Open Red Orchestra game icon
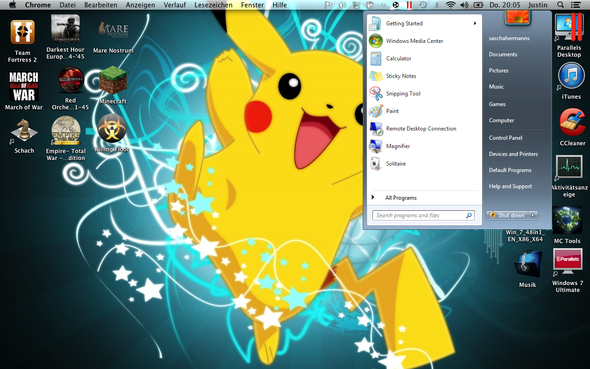 coord(70,80)
